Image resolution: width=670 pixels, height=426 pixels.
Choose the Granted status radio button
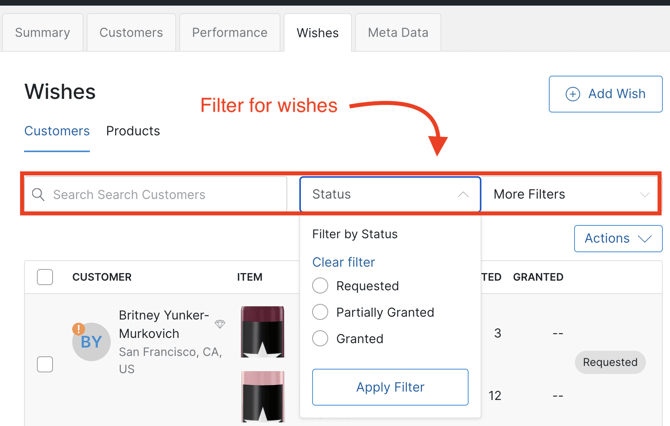tap(320, 339)
